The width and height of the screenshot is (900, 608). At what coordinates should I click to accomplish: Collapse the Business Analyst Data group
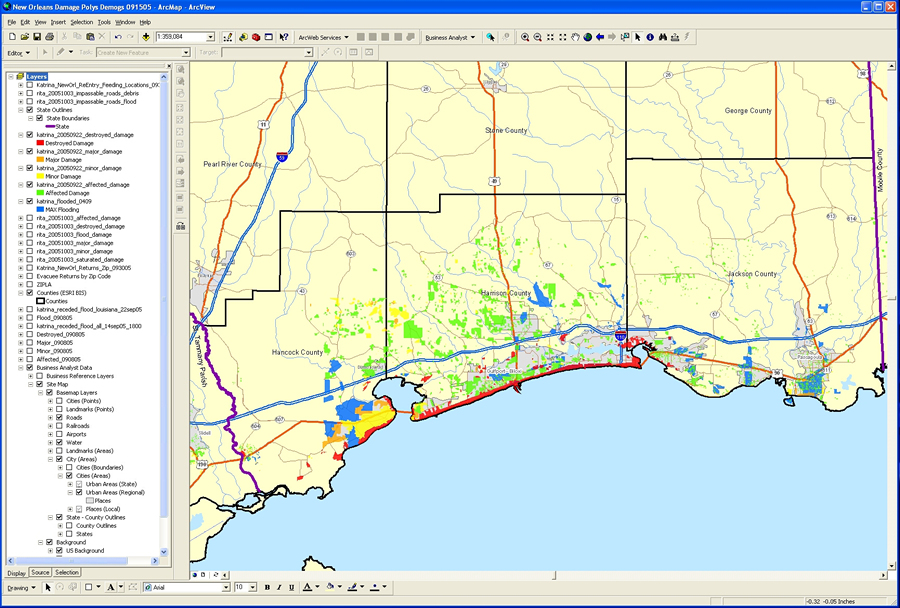[x=21, y=368]
